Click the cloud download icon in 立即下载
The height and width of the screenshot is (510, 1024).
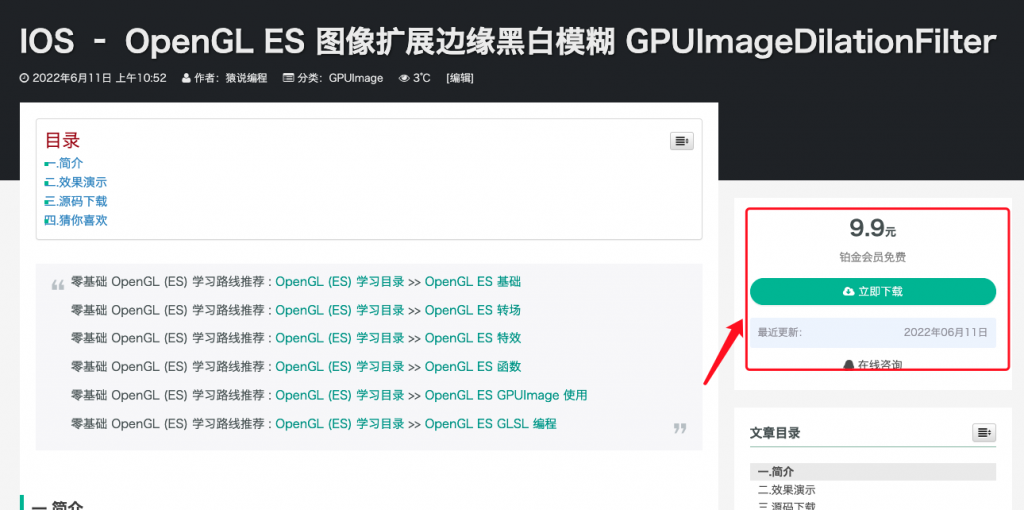point(849,292)
